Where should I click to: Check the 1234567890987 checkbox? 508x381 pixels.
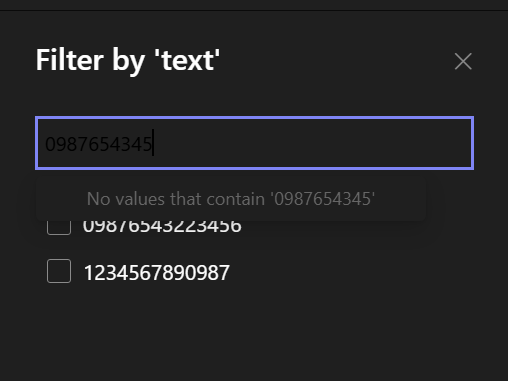click(x=59, y=271)
